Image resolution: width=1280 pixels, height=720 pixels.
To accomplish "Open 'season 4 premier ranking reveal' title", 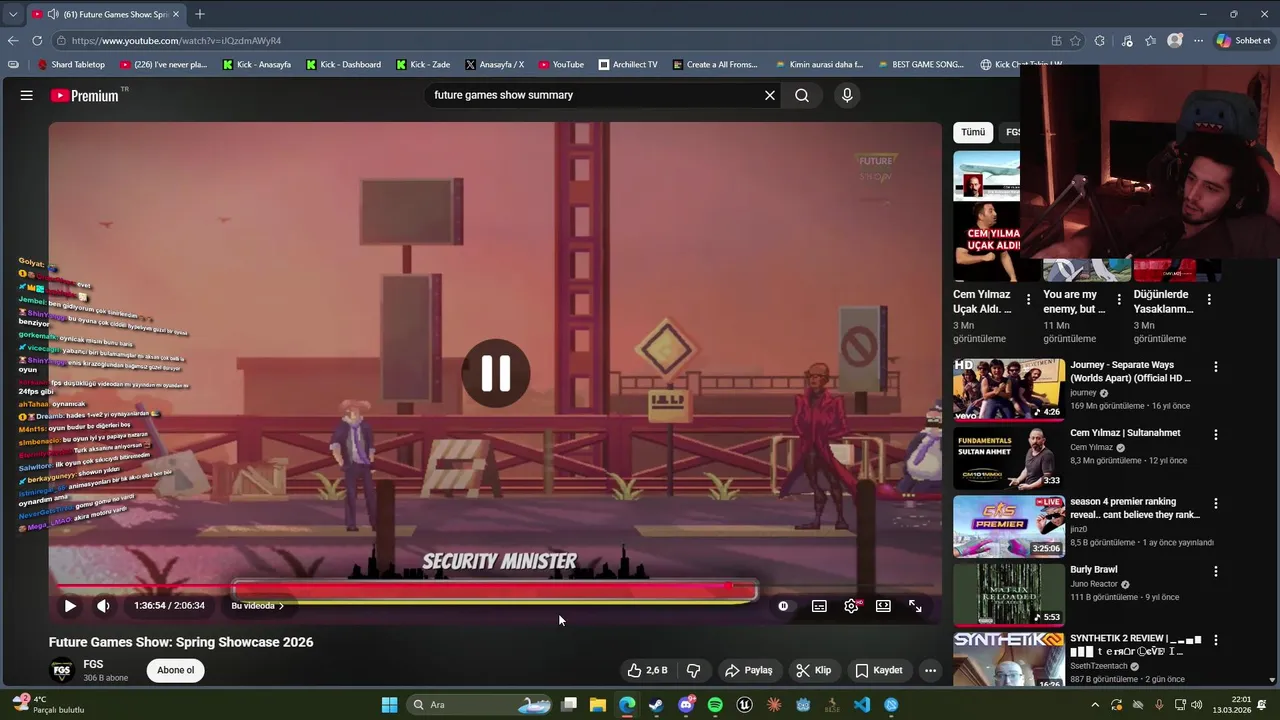I will 1135,508.
